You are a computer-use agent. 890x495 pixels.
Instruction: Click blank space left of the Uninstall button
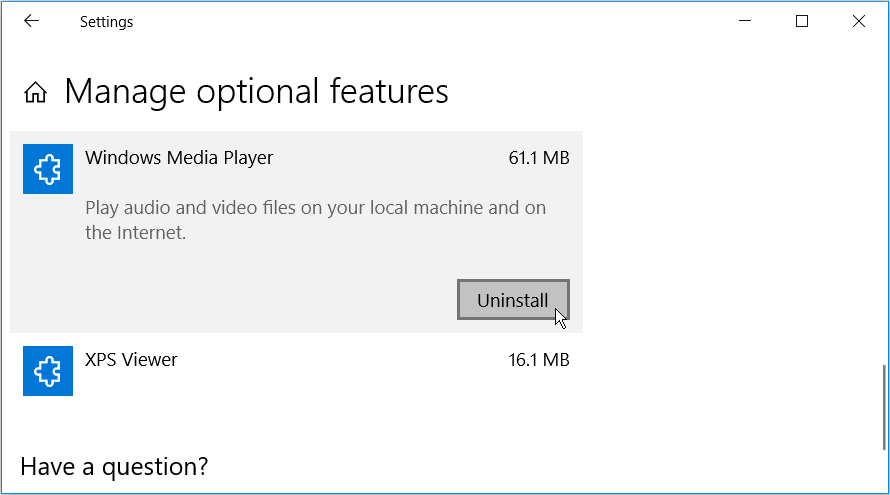coord(250,300)
